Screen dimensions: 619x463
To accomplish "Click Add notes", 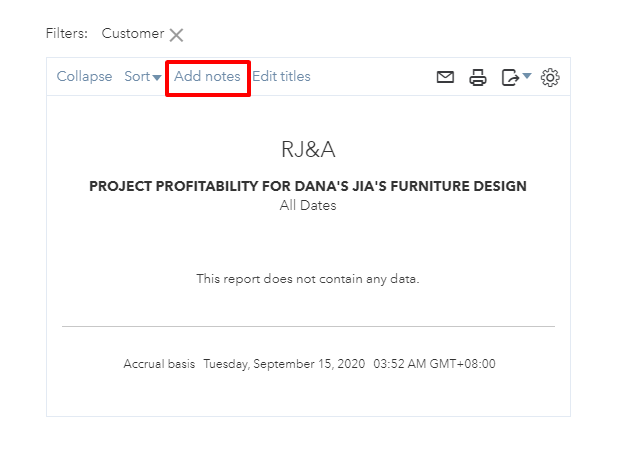I will pos(207,76).
